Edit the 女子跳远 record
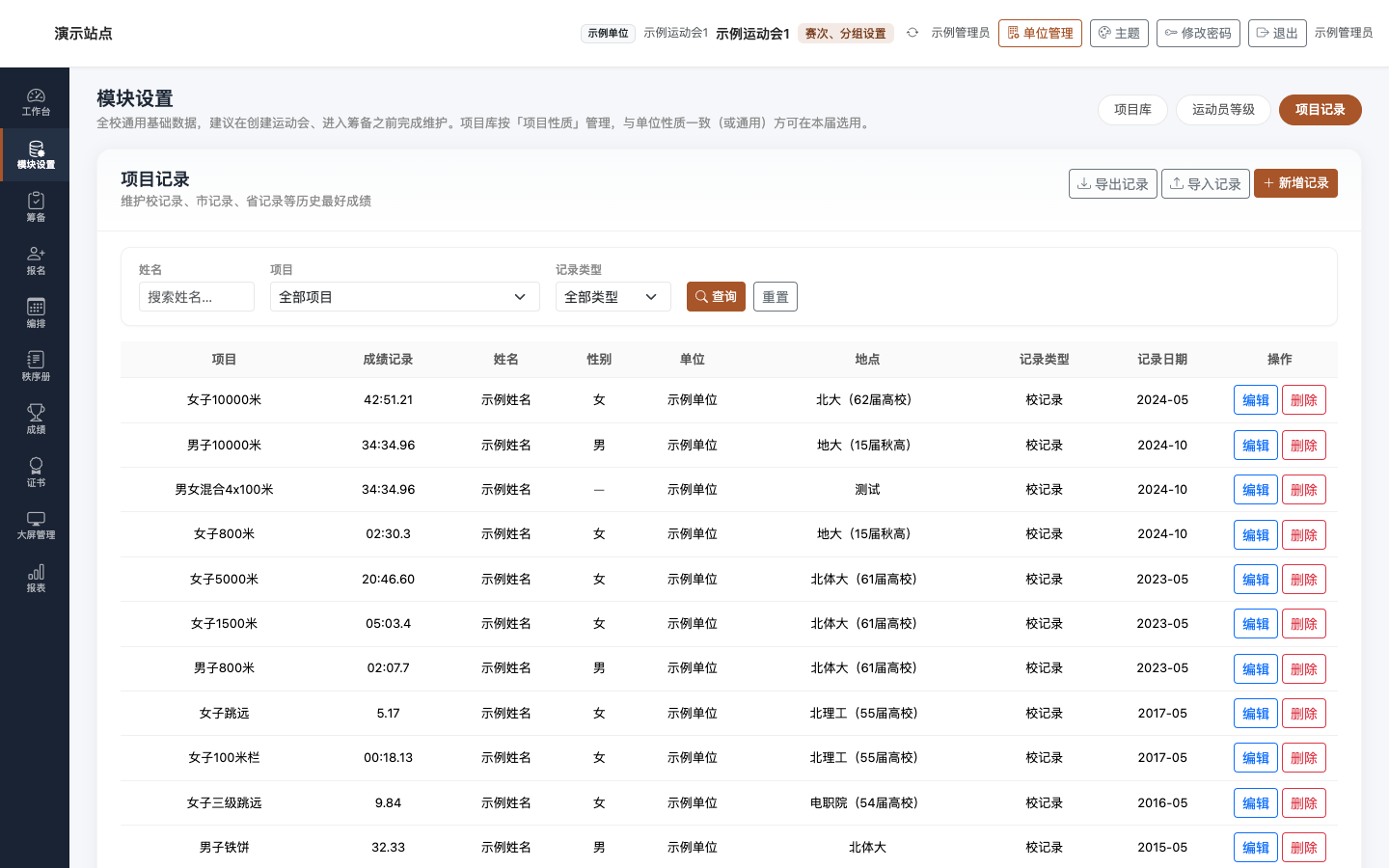 [1256, 714]
